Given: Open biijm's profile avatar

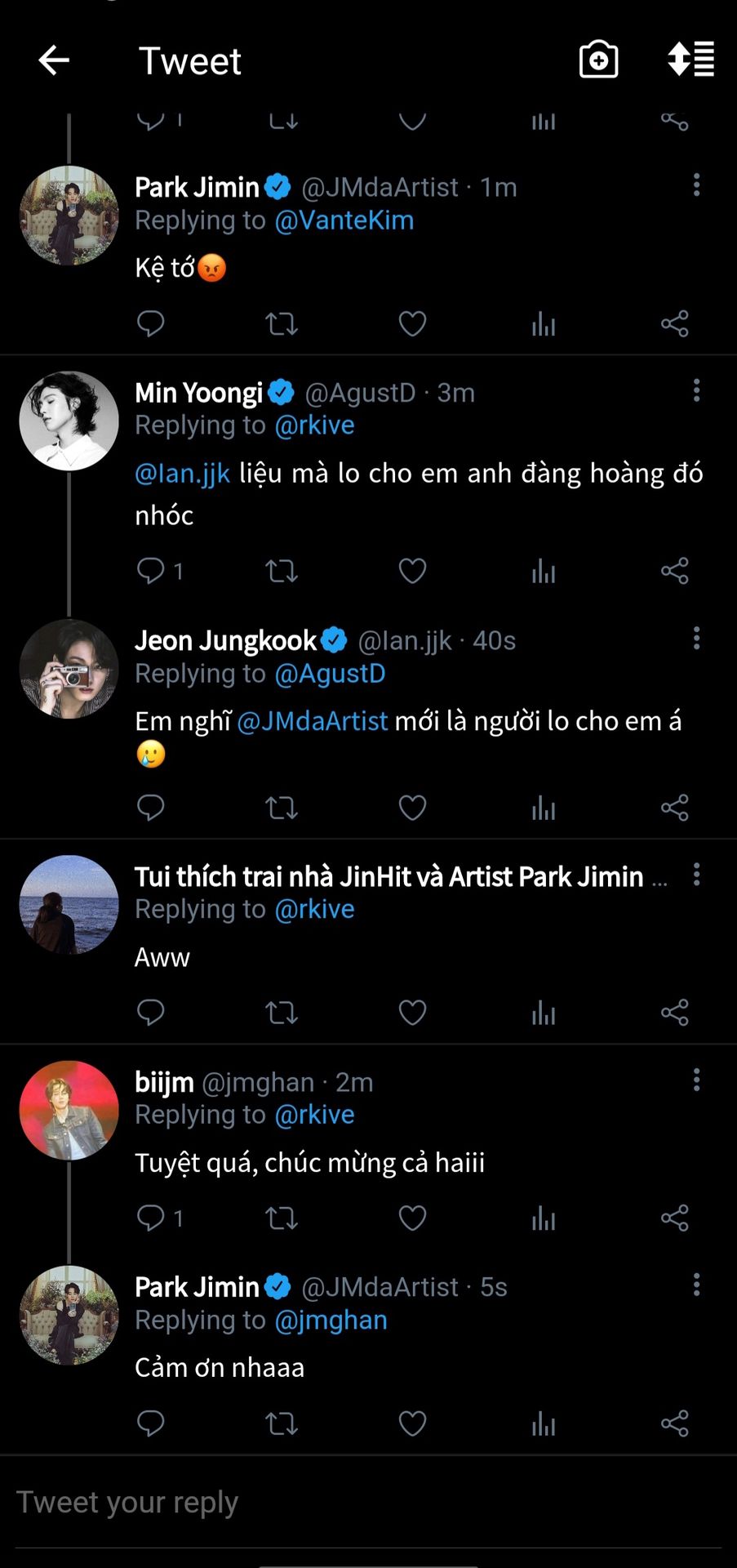Looking at the screenshot, I should [x=69, y=1110].
